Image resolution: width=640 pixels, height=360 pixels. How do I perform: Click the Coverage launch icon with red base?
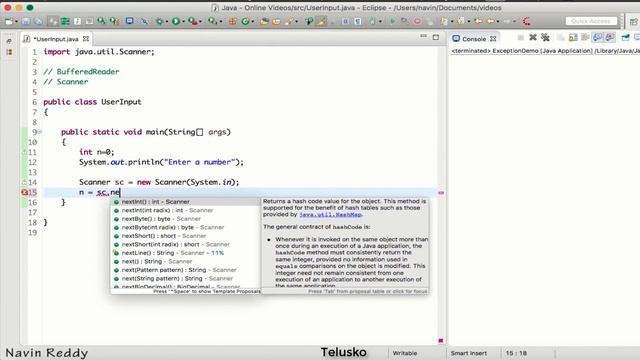tap(192, 21)
